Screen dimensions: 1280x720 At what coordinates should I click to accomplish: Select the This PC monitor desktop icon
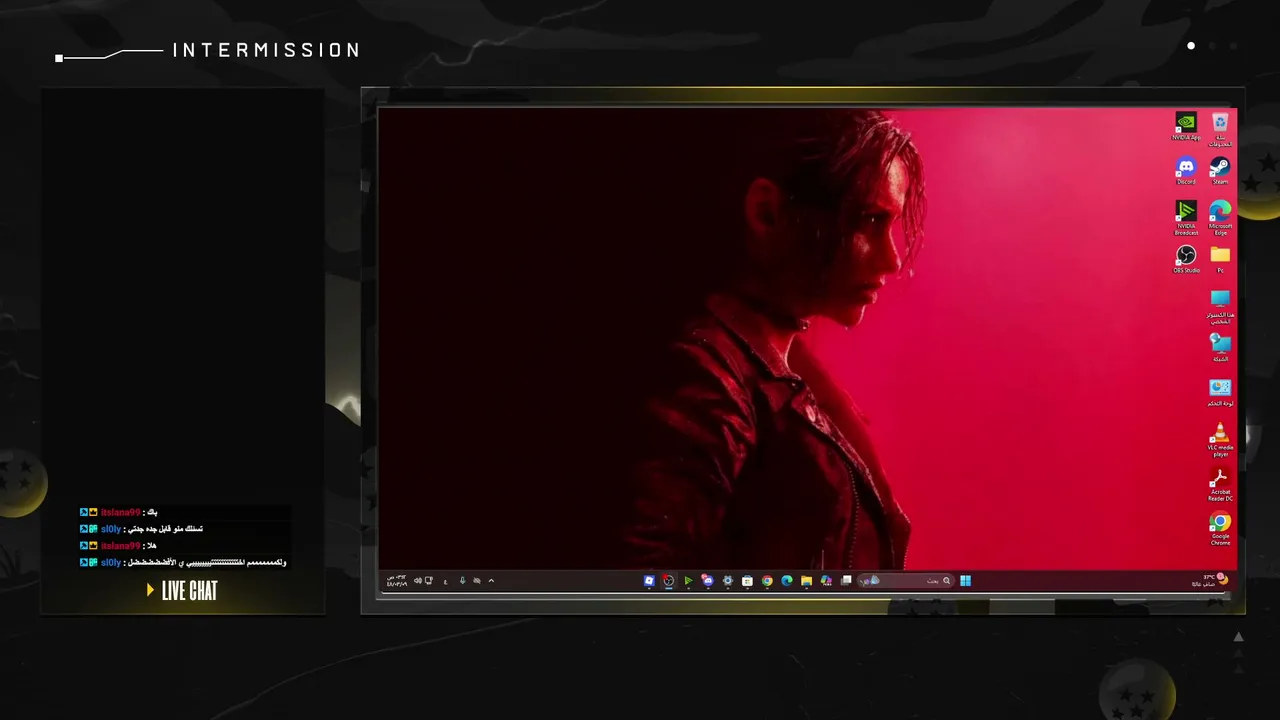(1220, 307)
